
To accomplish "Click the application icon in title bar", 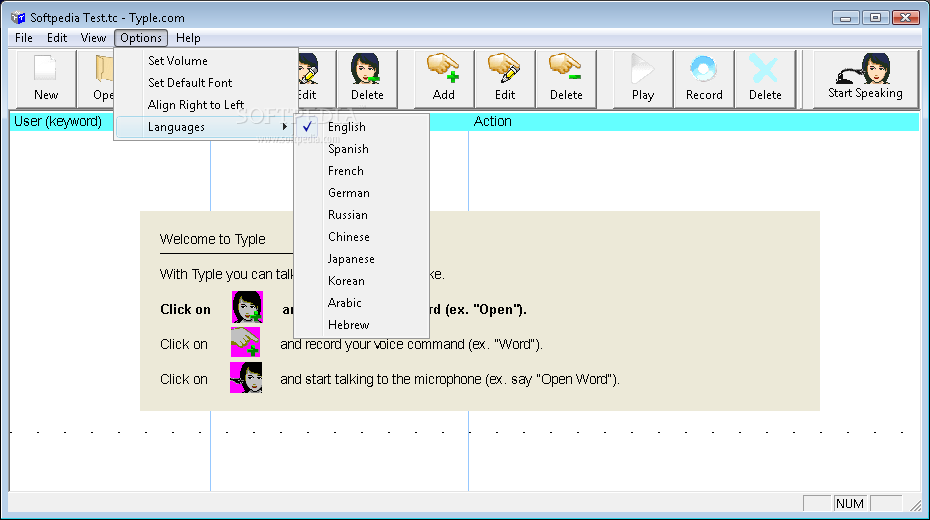I will [x=18, y=18].
